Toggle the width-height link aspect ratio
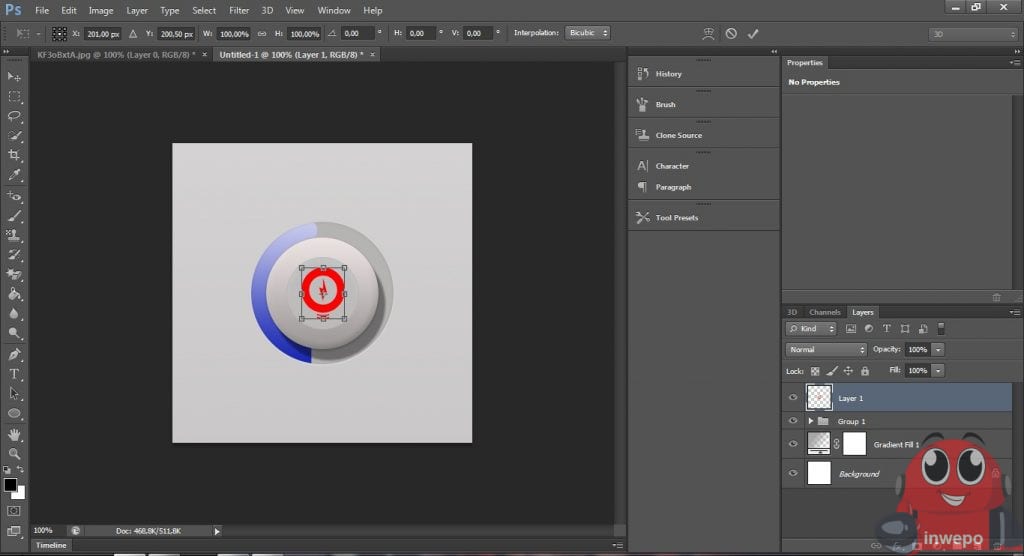The height and width of the screenshot is (556, 1024). [x=262, y=33]
